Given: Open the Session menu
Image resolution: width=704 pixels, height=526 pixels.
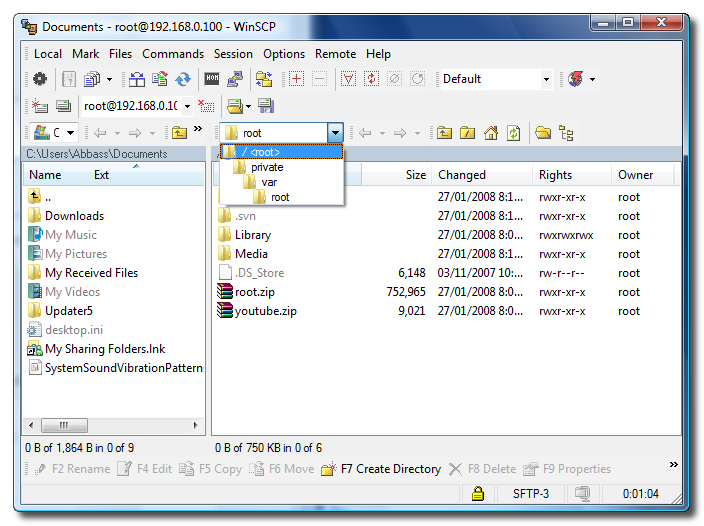Looking at the screenshot, I should coord(233,54).
